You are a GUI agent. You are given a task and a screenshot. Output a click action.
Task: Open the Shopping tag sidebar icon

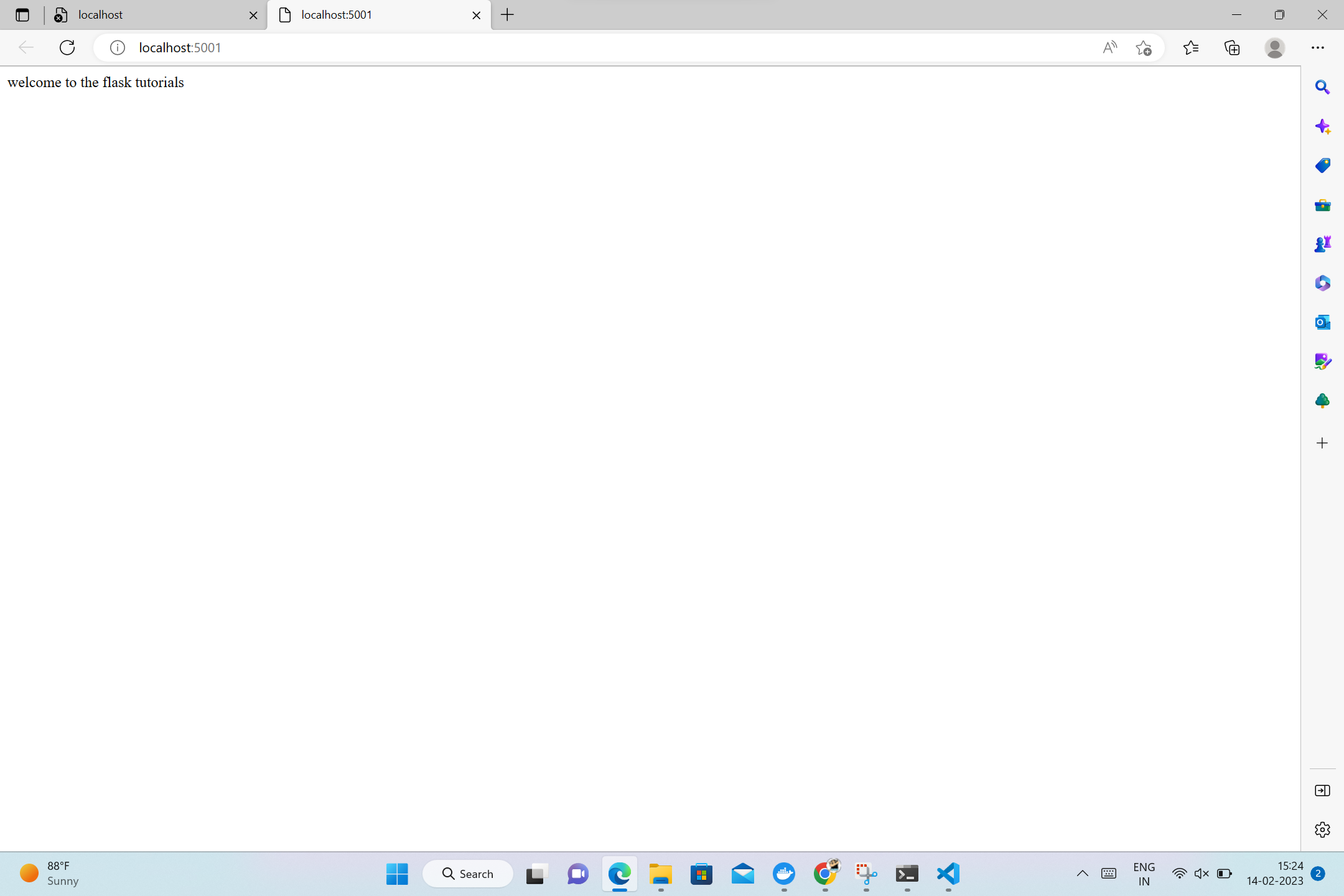[1322, 166]
